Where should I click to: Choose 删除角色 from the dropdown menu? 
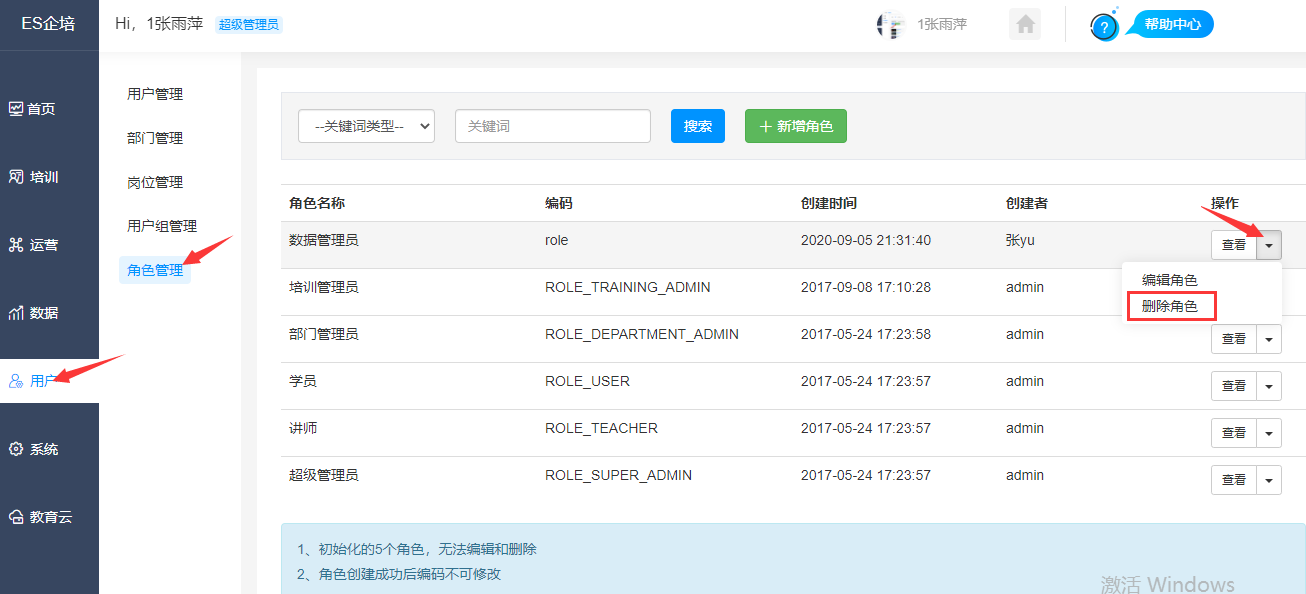pos(1170,306)
